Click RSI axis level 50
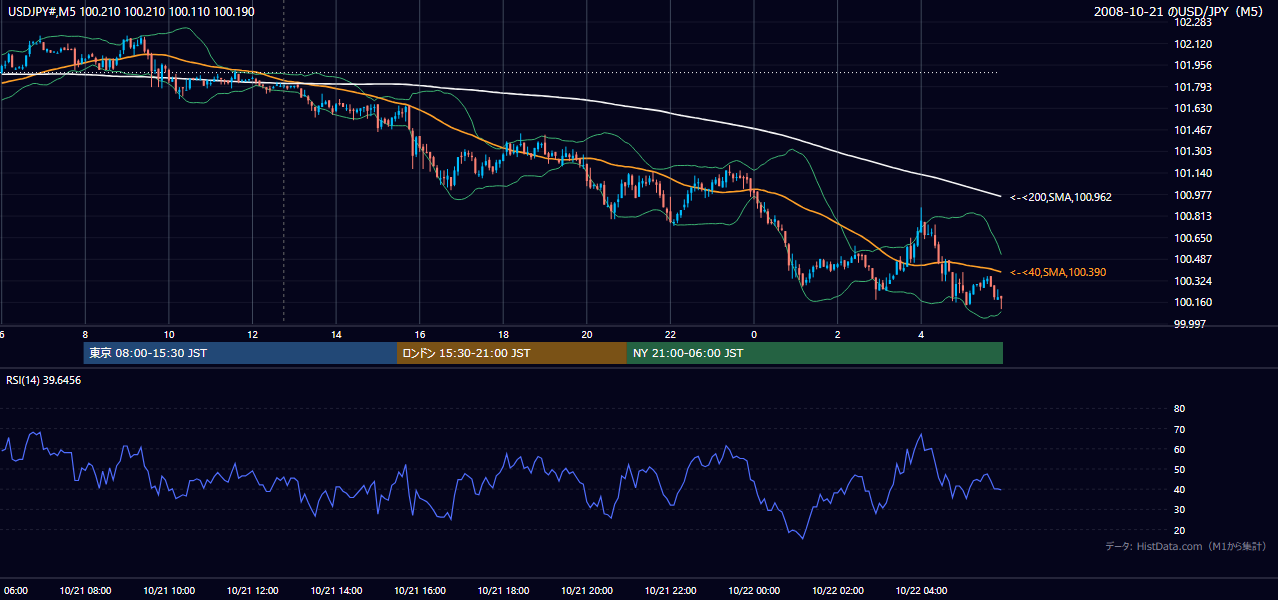This screenshot has width=1278, height=600. 1179,469
